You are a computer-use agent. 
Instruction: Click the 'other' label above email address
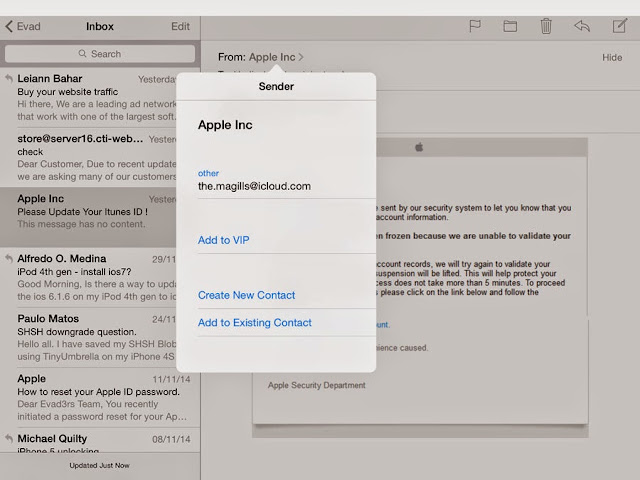click(x=208, y=173)
